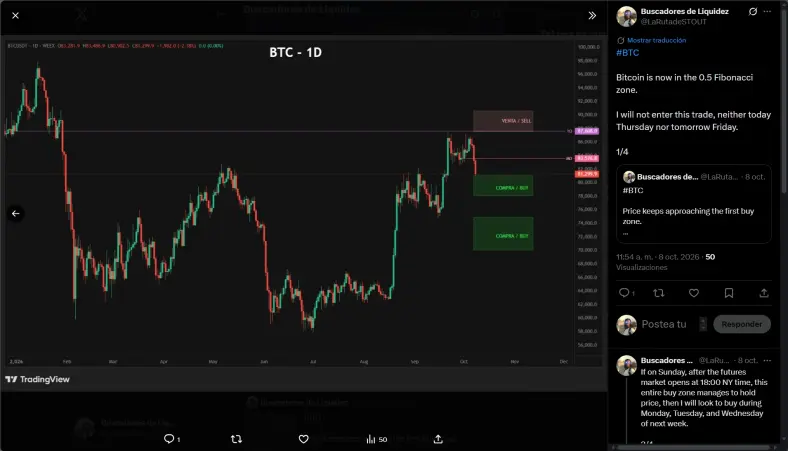Image resolution: width=788 pixels, height=451 pixels.
Task: Share the post with the side panel share icon
Action: (x=764, y=293)
